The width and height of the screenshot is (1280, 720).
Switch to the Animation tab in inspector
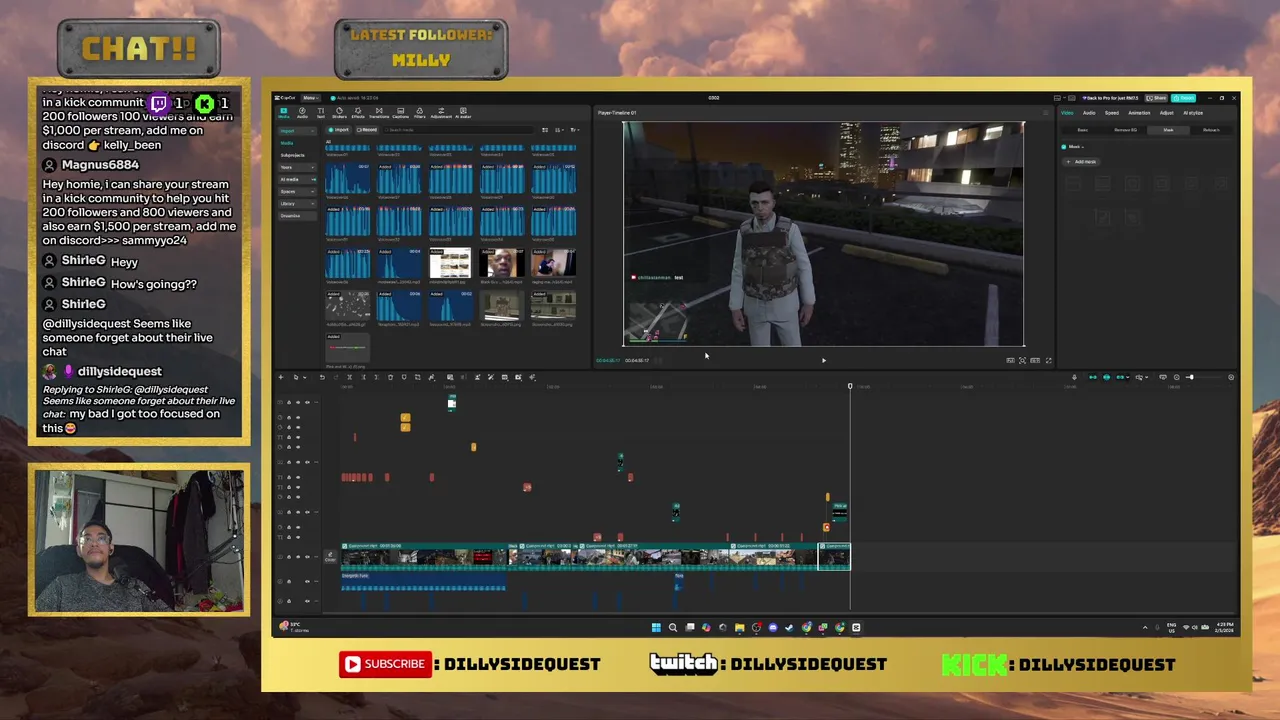tap(1139, 113)
